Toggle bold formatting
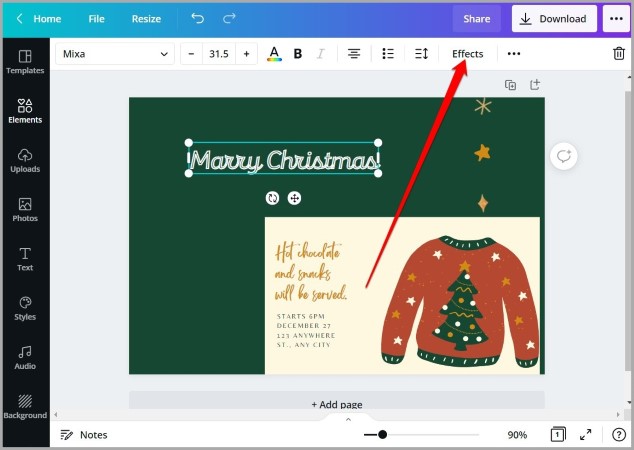Screen dimensions: 634x450 298,53
